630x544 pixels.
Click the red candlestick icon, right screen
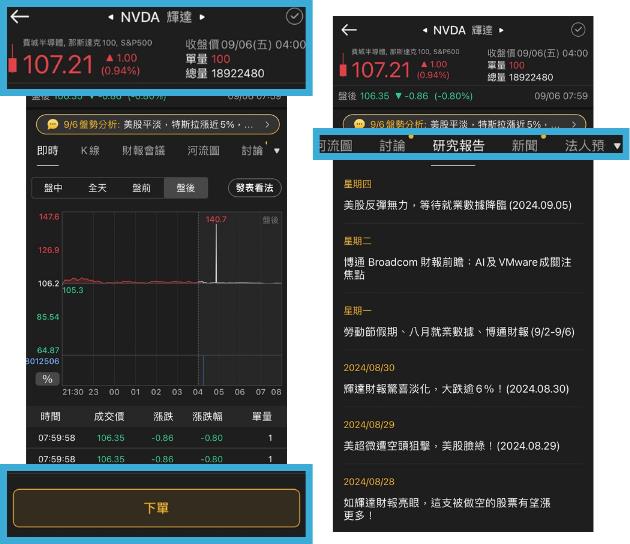(343, 66)
